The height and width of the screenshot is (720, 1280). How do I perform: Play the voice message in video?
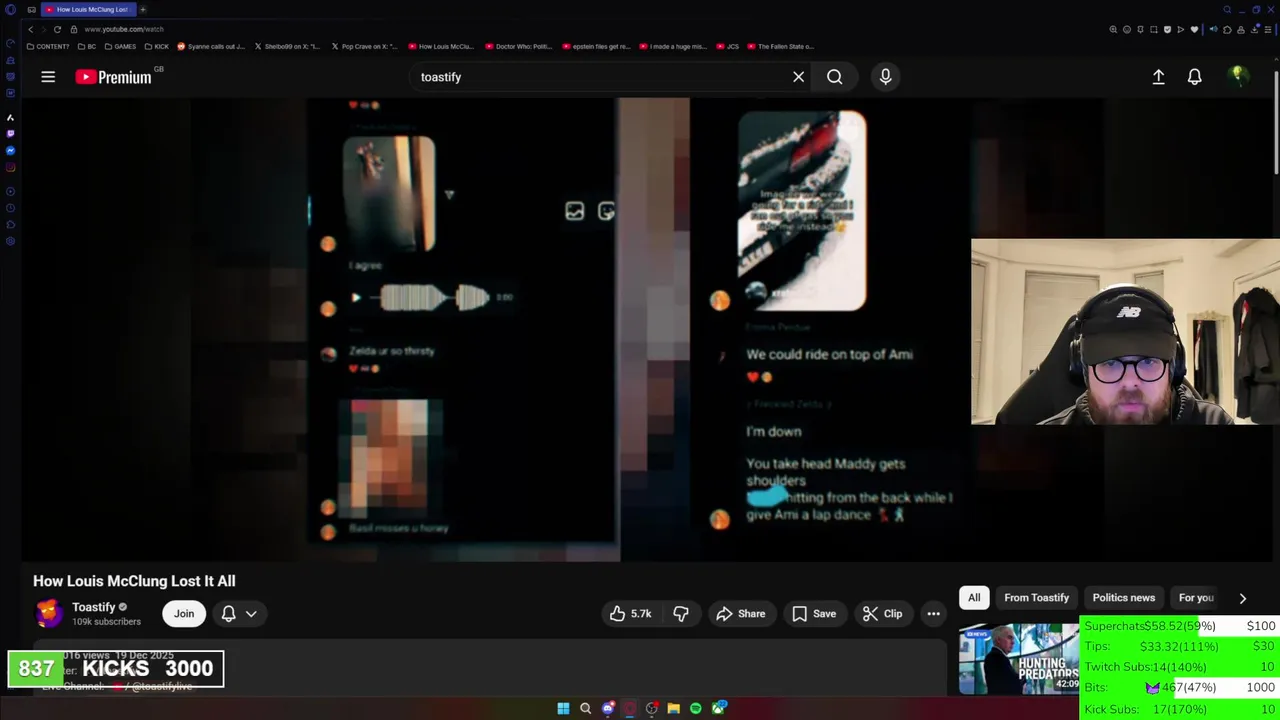[x=356, y=297]
